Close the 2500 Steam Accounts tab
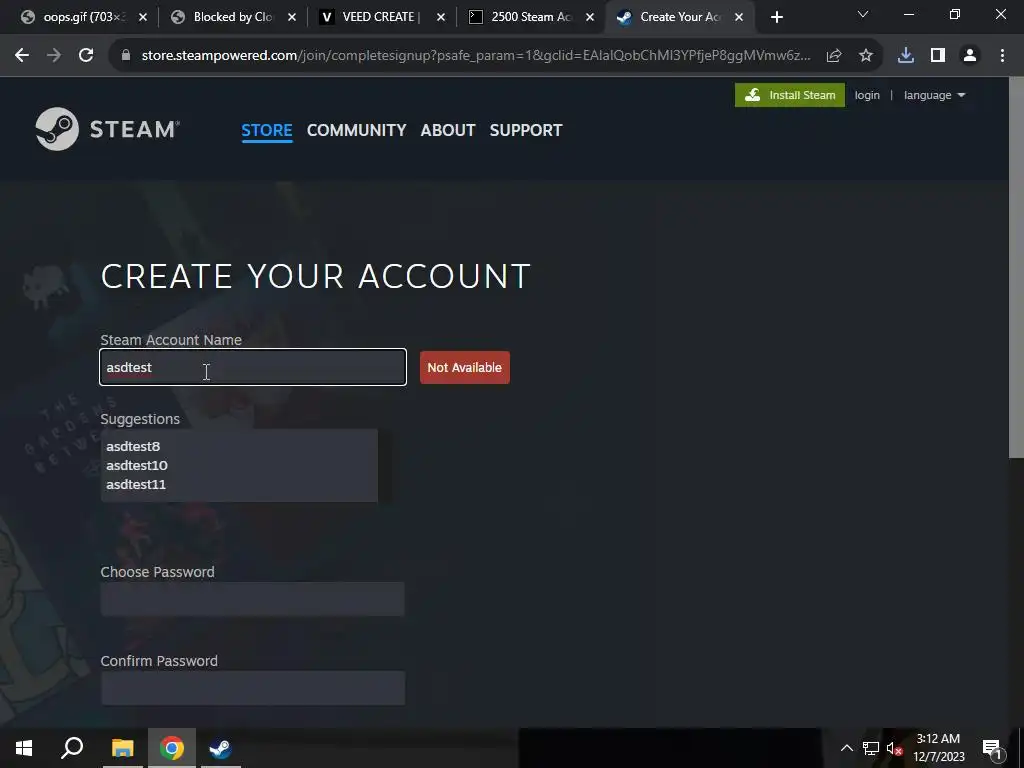The width and height of the screenshot is (1024, 768). [x=590, y=17]
